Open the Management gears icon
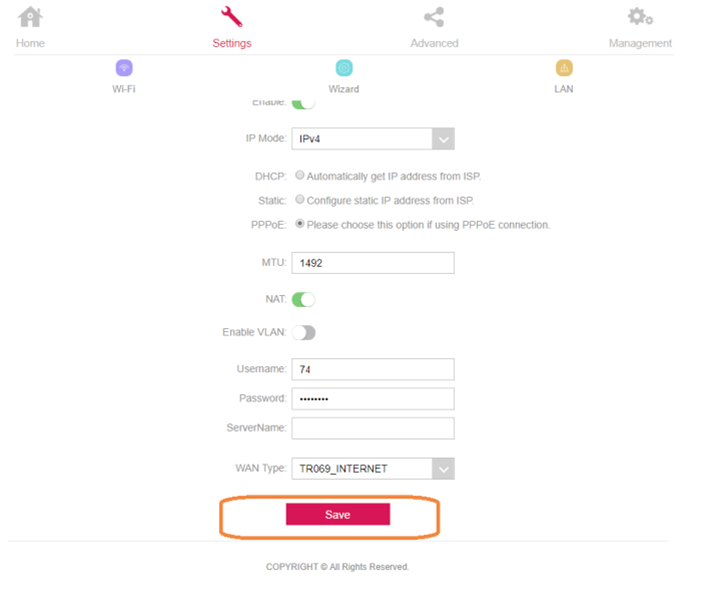The width and height of the screenshot is (711, 589). point(640,17)
